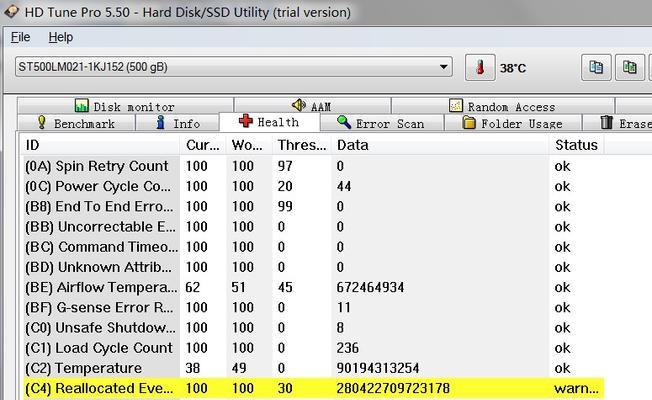Sort by the Status column header
Viewport: 652px width, 400px height.
pos(577,145)
